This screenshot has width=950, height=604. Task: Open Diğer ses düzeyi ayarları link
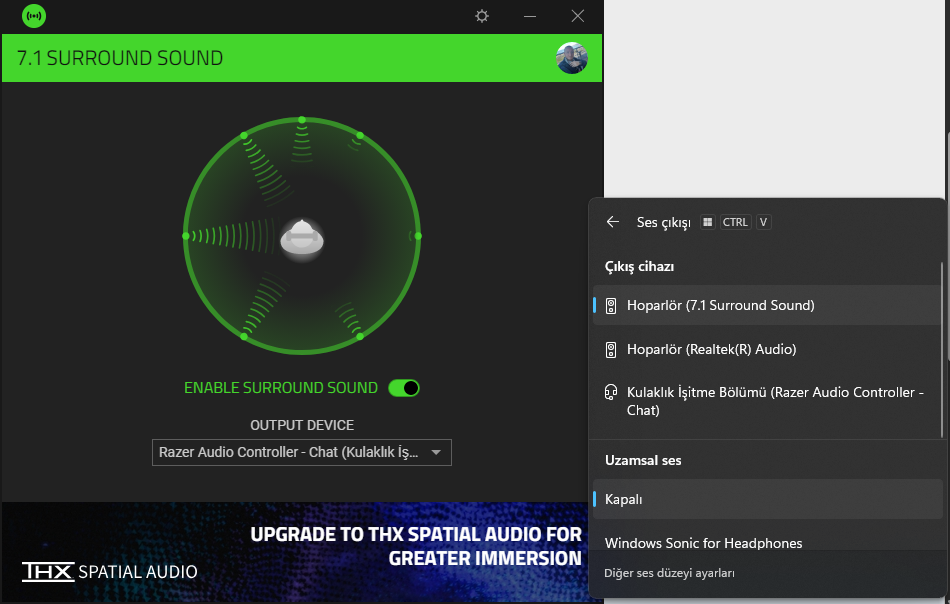669,573
